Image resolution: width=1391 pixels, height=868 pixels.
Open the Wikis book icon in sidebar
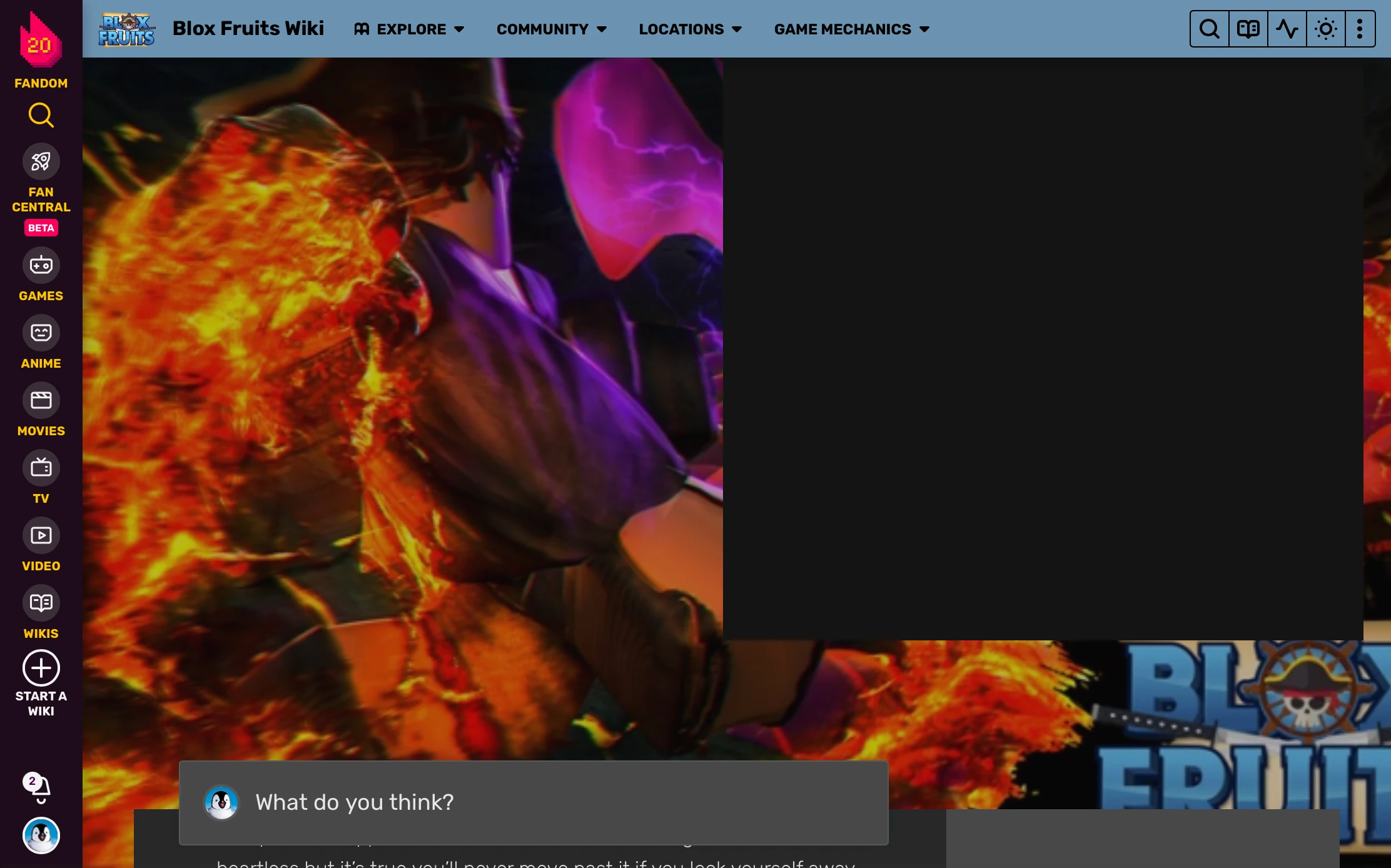tap(41, 603)
